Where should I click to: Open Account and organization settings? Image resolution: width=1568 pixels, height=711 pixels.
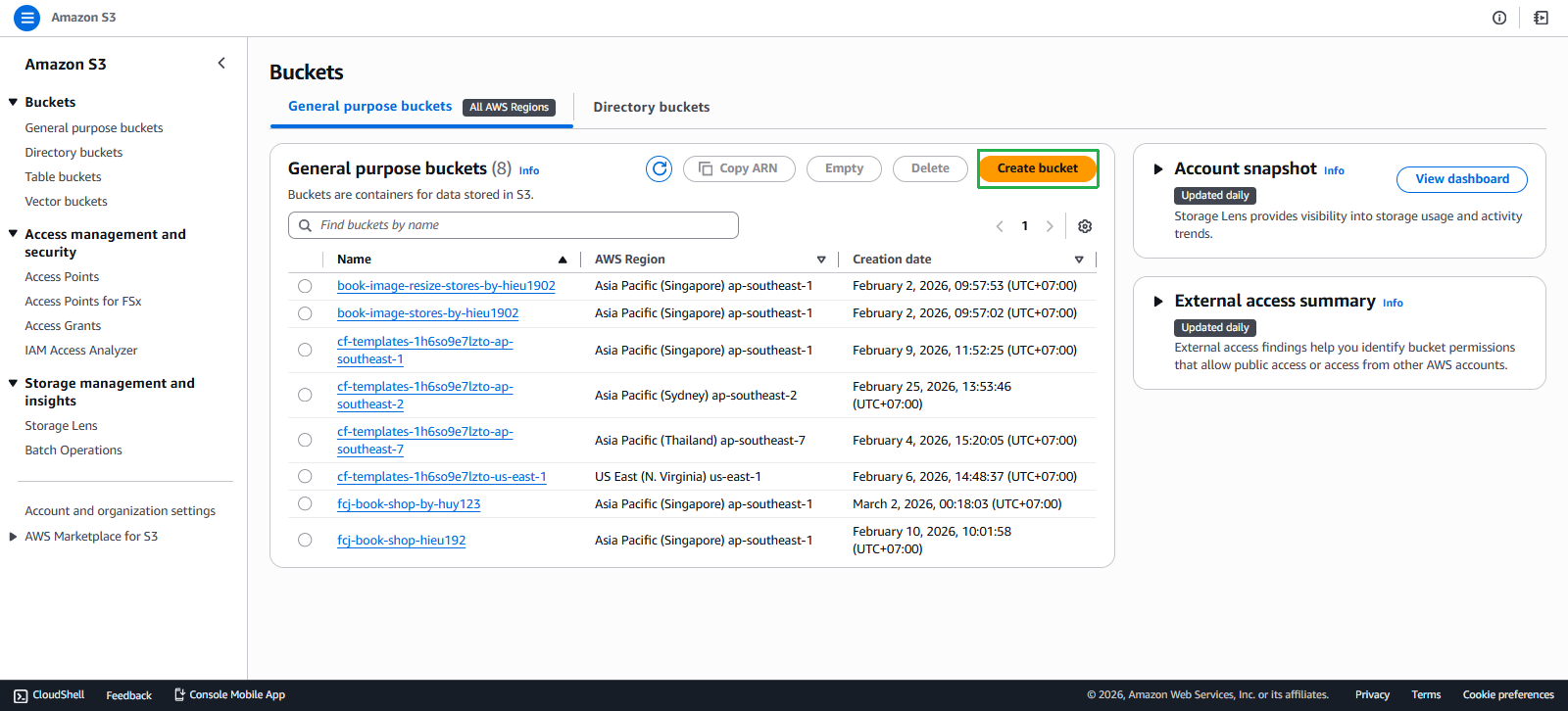(121, 511)
